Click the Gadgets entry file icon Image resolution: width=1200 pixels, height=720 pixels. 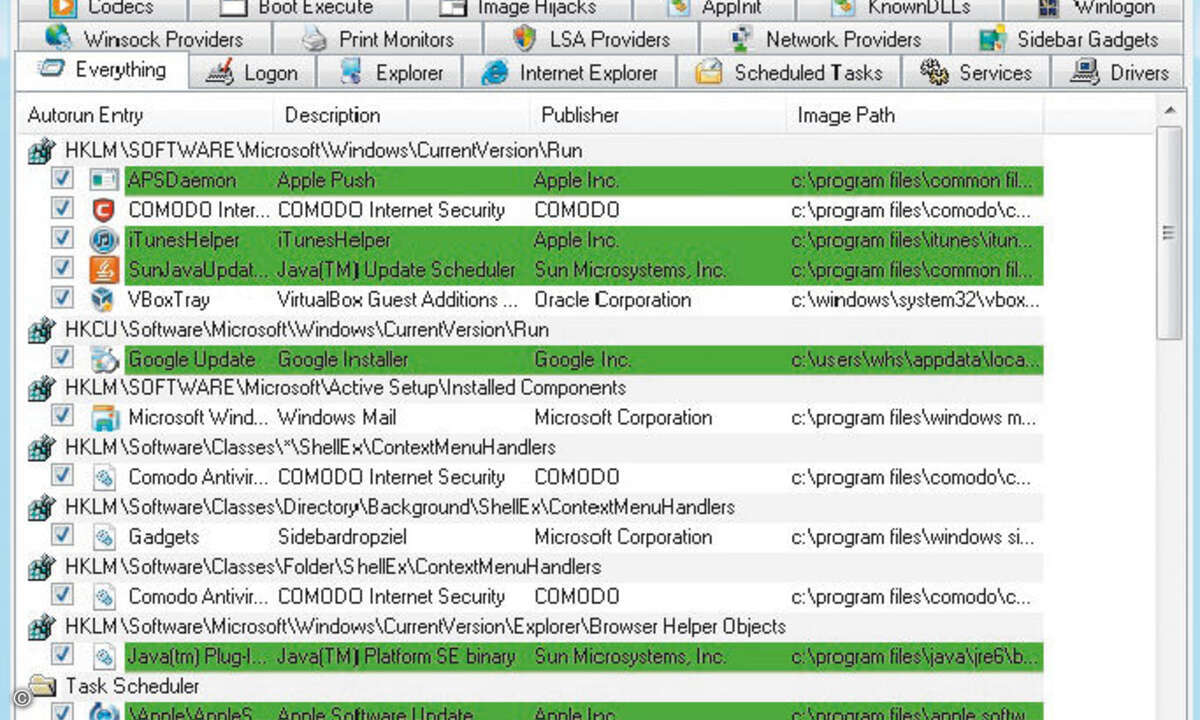click(104, 537)
